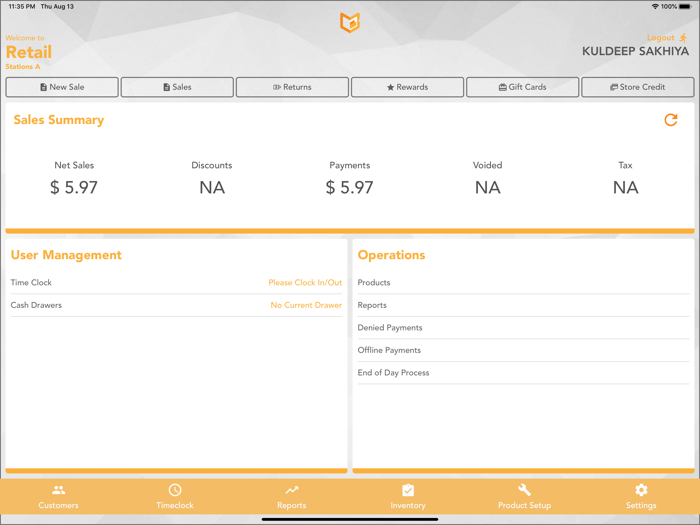This screenshot has height=525, width=700.
Task: Refresh the Sales Summary with the reload icon
Action: [x=671, y=120]
